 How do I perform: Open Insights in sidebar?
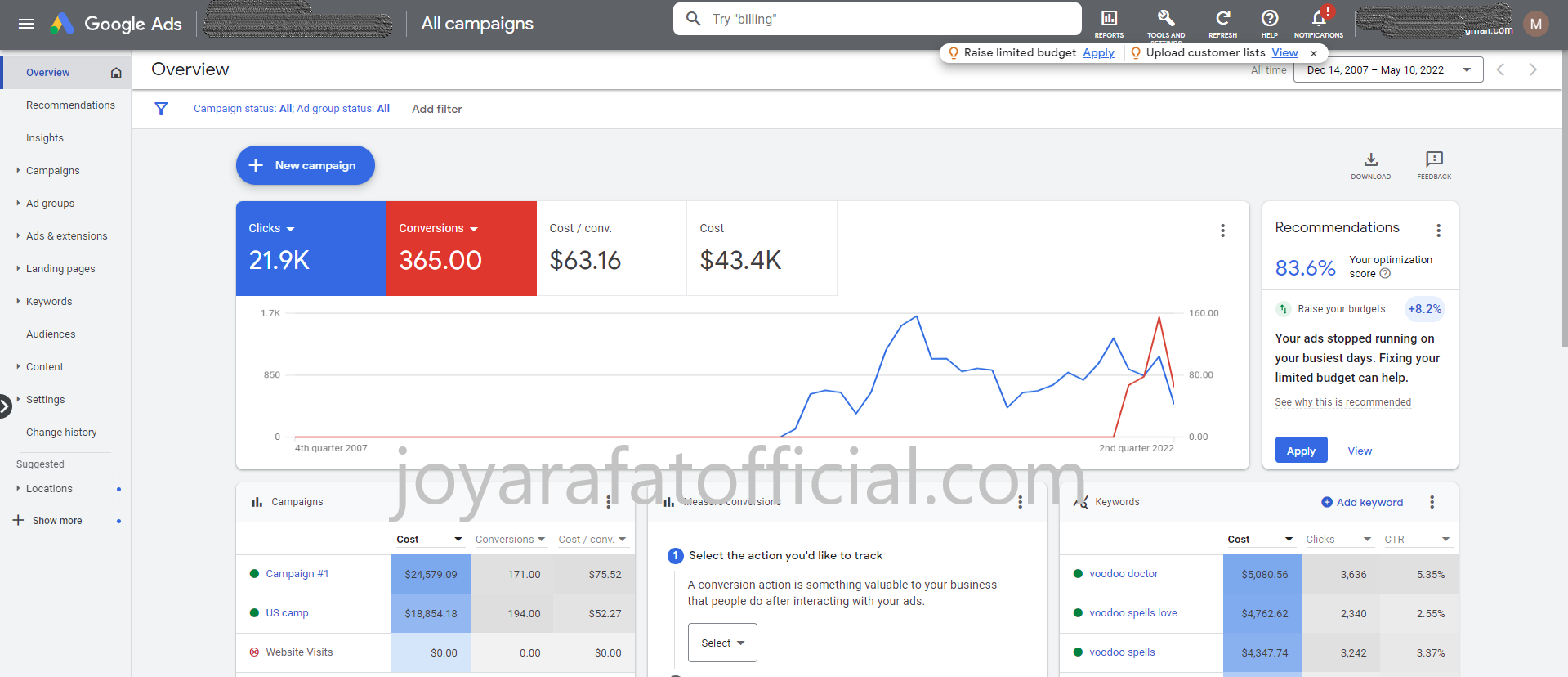coord(45,138)
